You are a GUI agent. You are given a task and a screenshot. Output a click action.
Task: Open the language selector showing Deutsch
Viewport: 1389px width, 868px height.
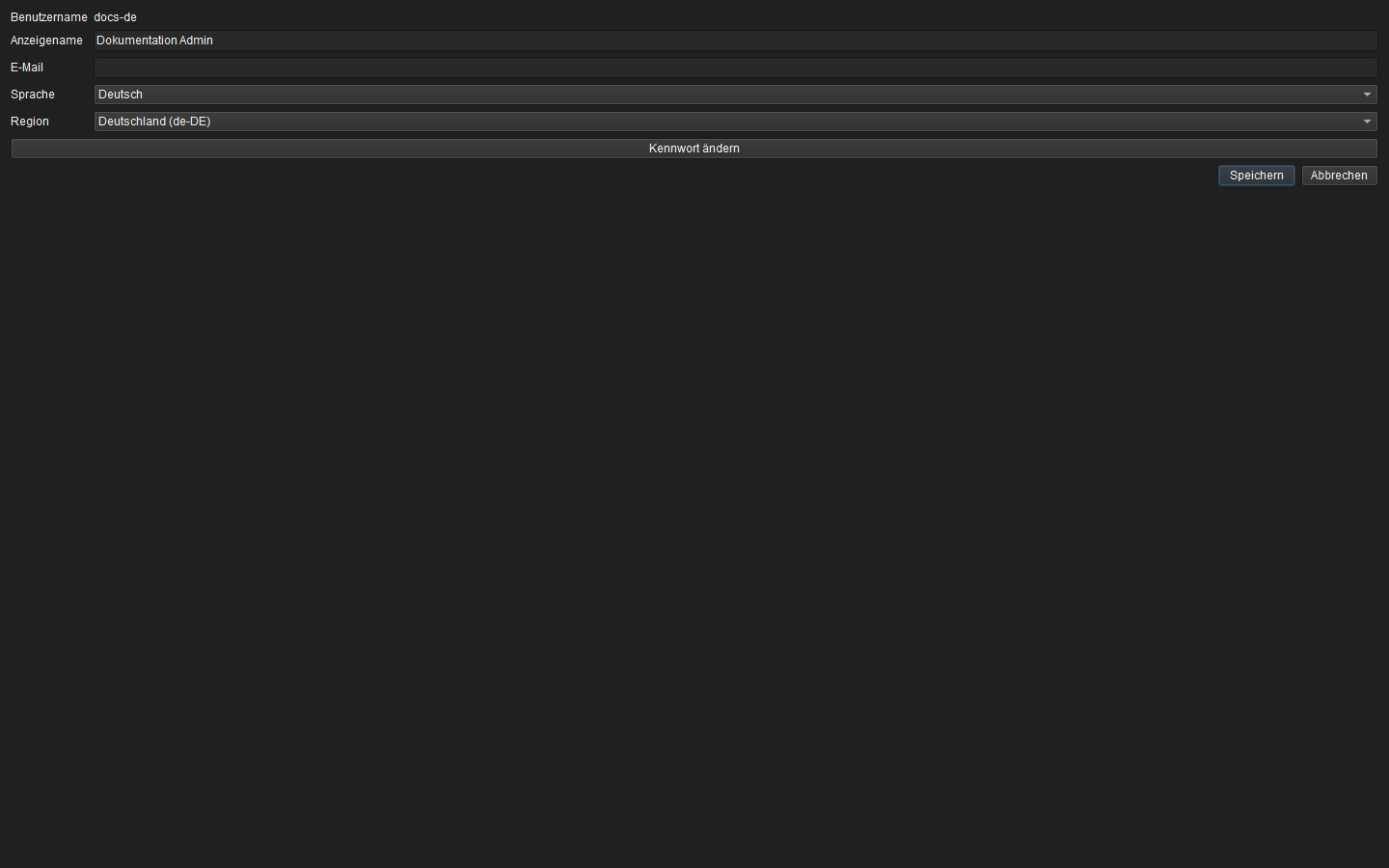click(735, 95)
